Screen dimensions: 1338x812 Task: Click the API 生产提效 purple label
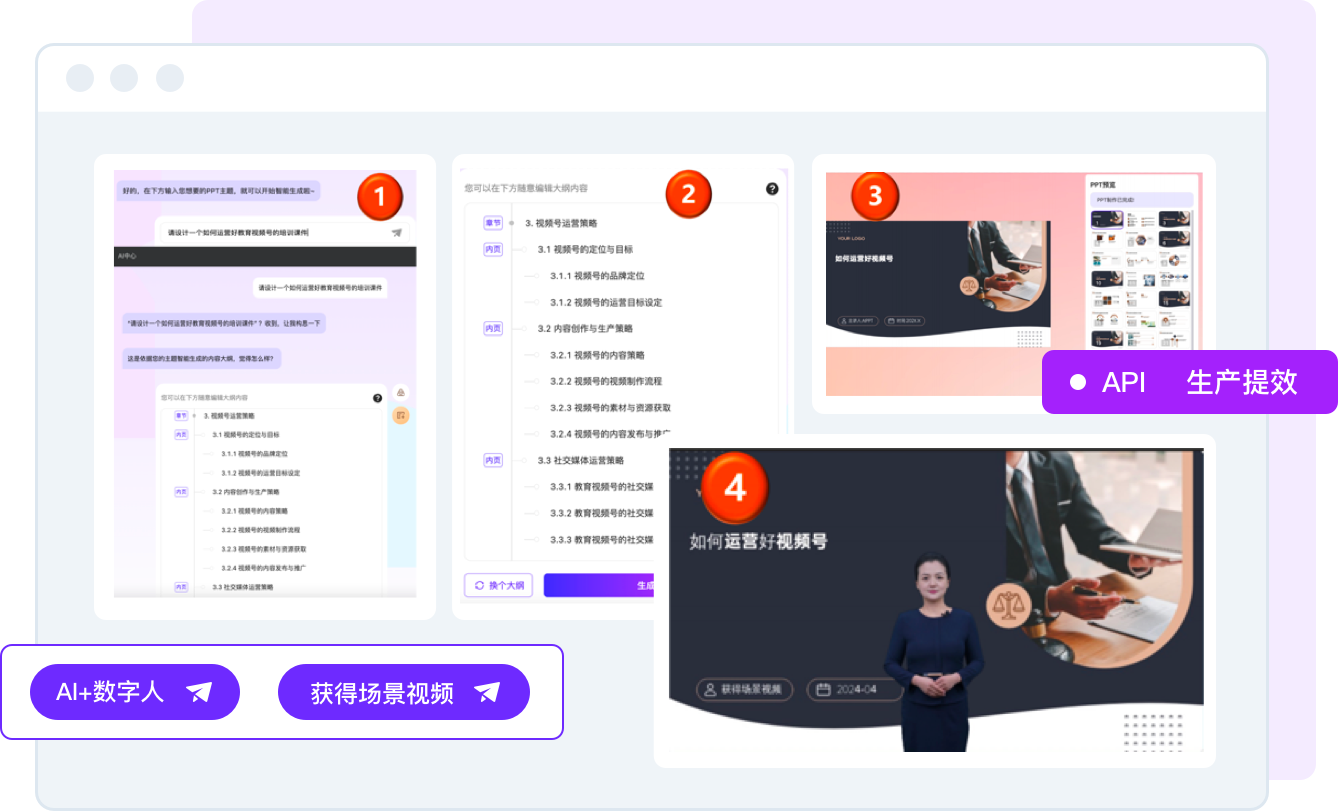click(1189, 382)
